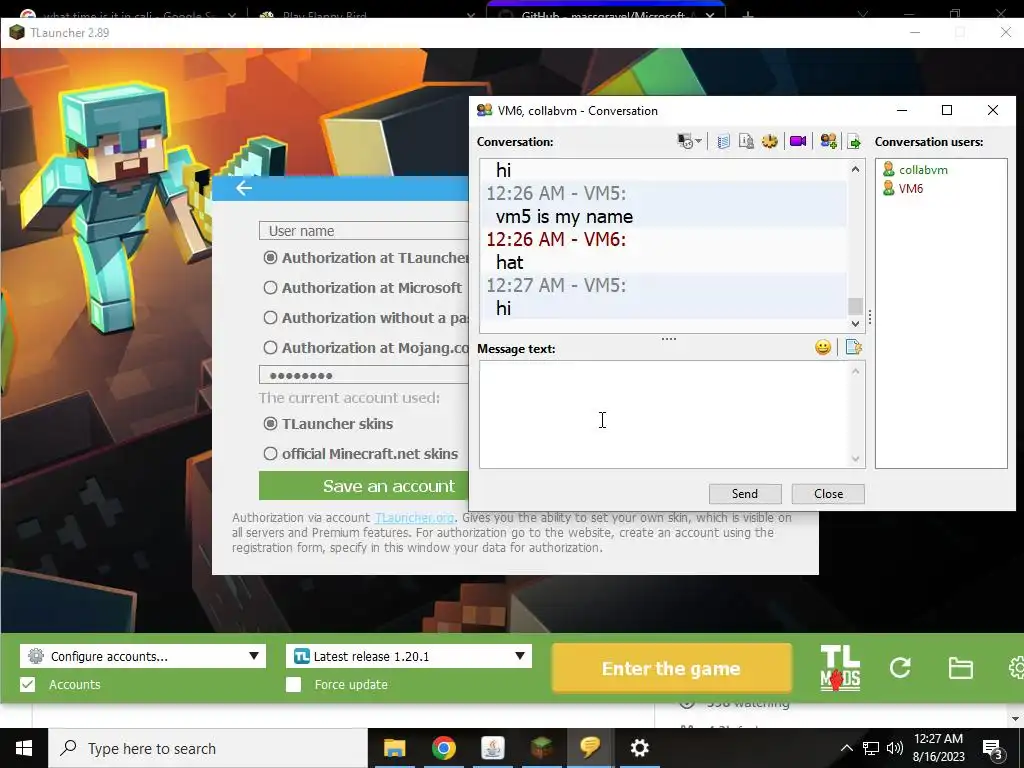This screenshot has height=768, width=1024.
Task: Open the TLauncher.org link
Action: tap(415, 518)
